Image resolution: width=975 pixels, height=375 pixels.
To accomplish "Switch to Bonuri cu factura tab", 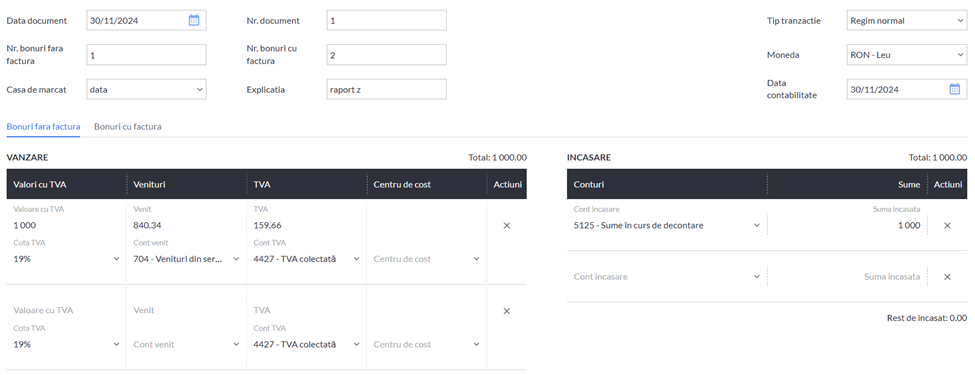I will [x=127, y=126].
